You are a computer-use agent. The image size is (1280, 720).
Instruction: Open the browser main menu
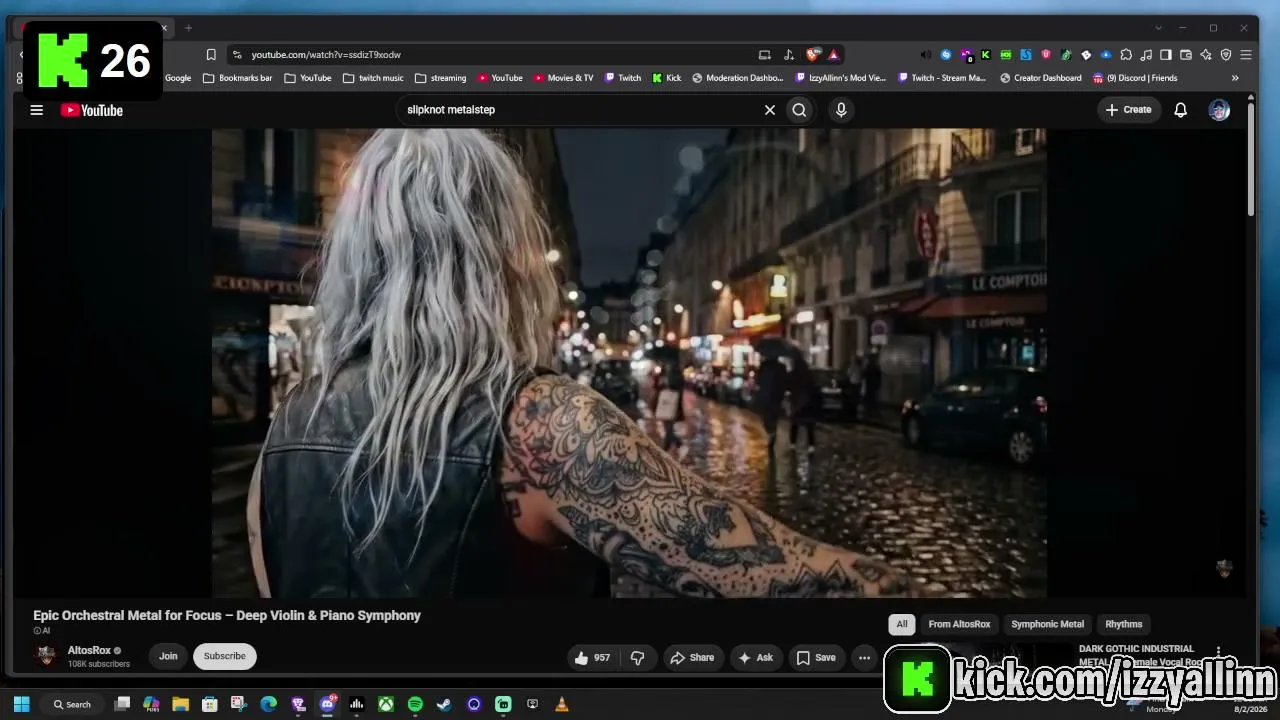[x=1246, y=55]
